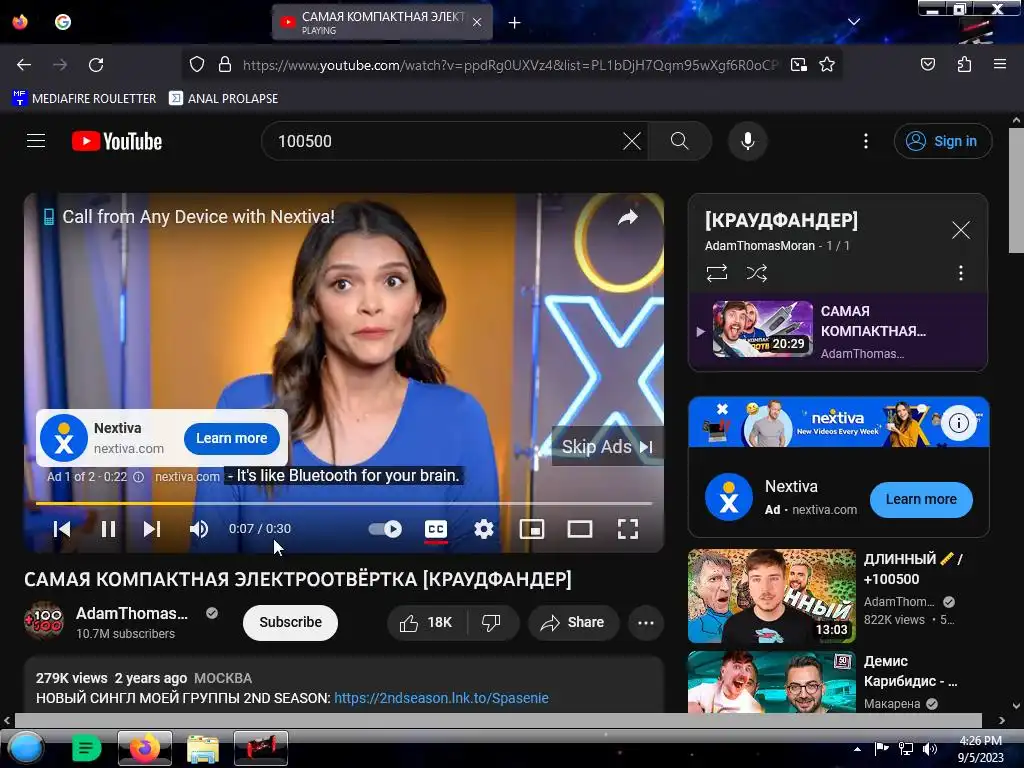Open the 2ndseason.lnk.to/Spasenie link

[441, 698]
